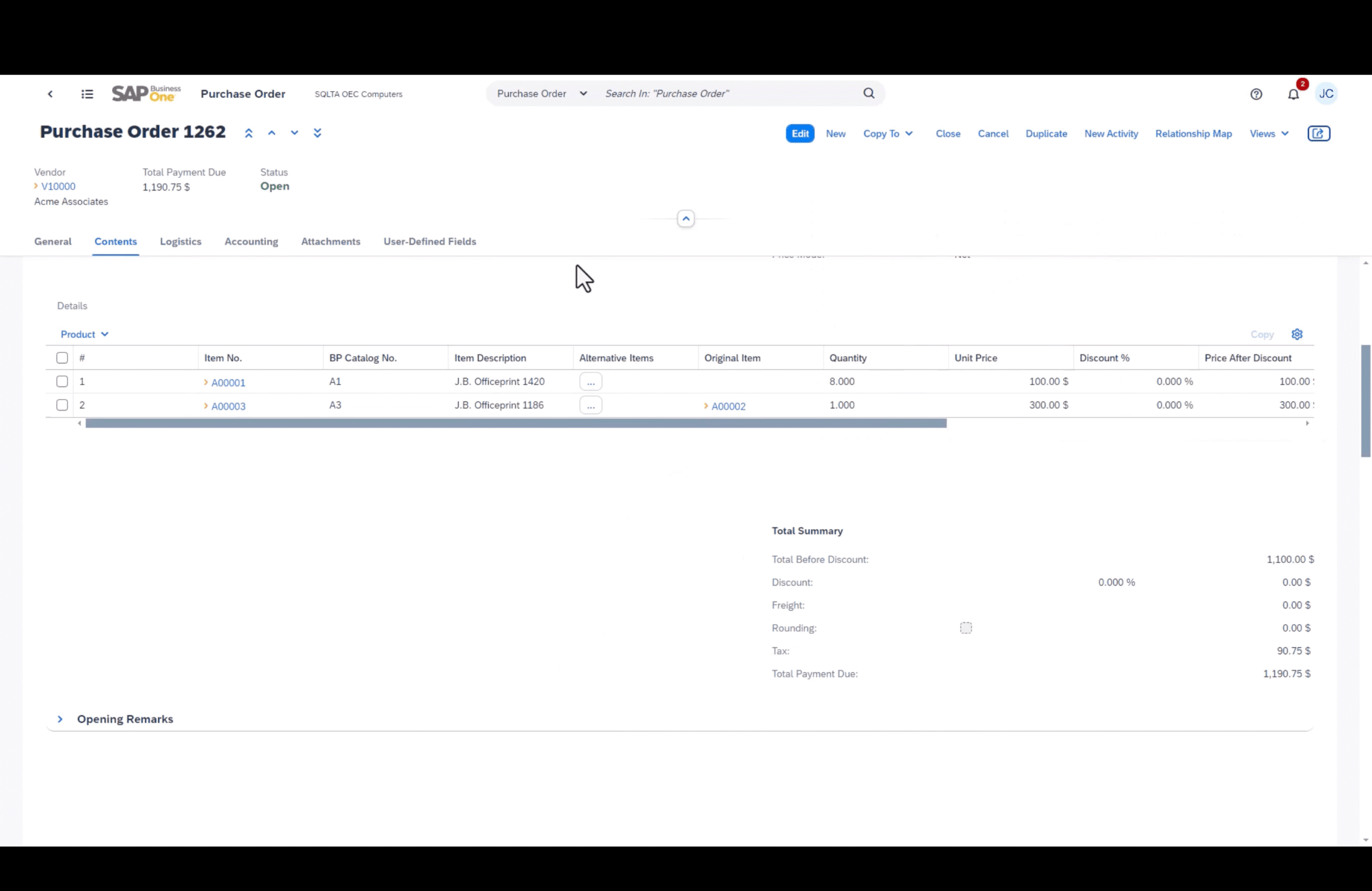
Task: Open the notifications bell
Action: [x=1293, y=94]
